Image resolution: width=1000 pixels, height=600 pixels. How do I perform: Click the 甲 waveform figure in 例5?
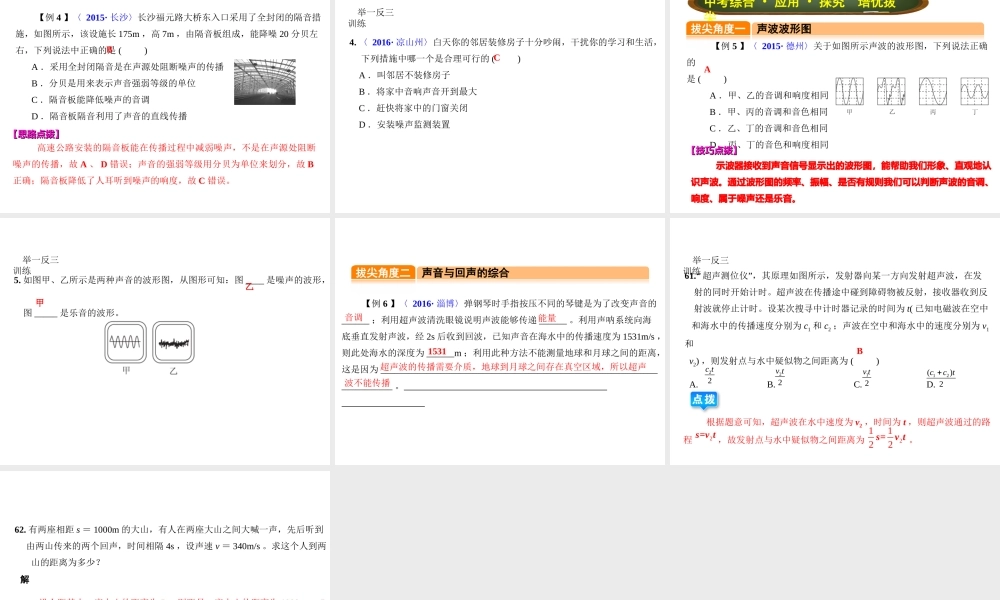pos(849,91)
